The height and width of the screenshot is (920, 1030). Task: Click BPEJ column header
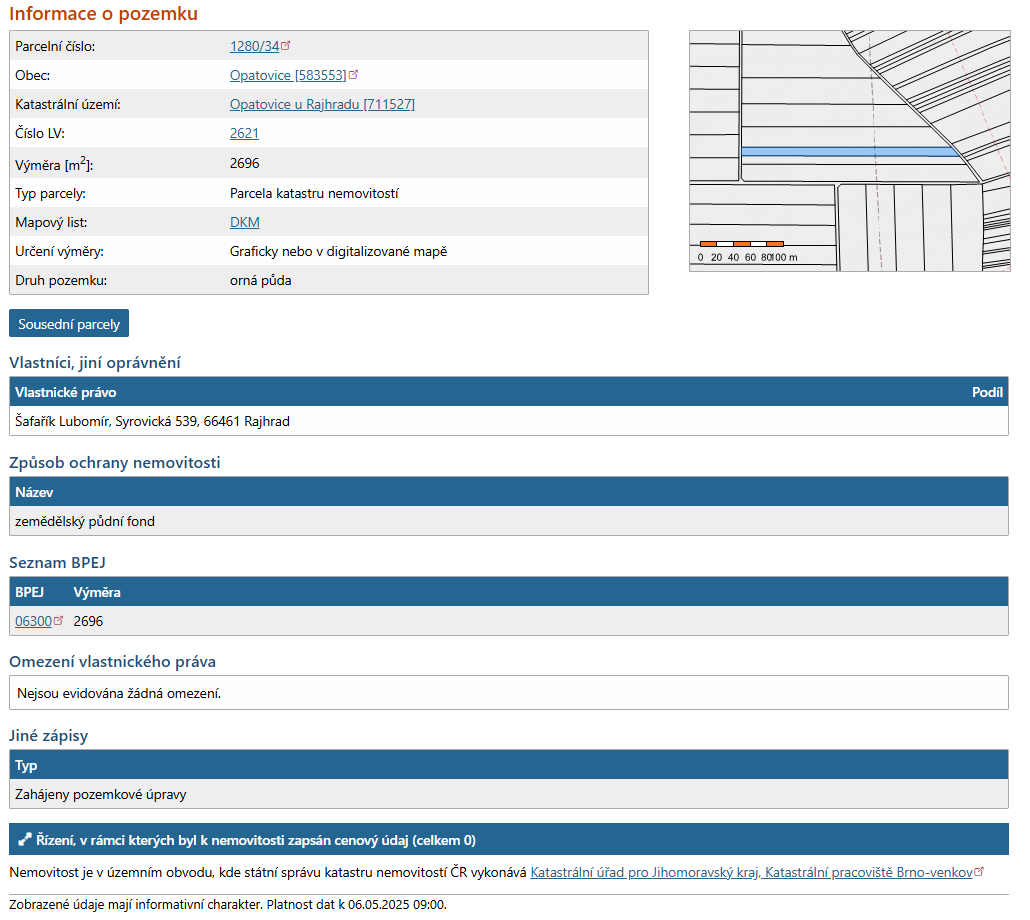click(x=30, y=592)
